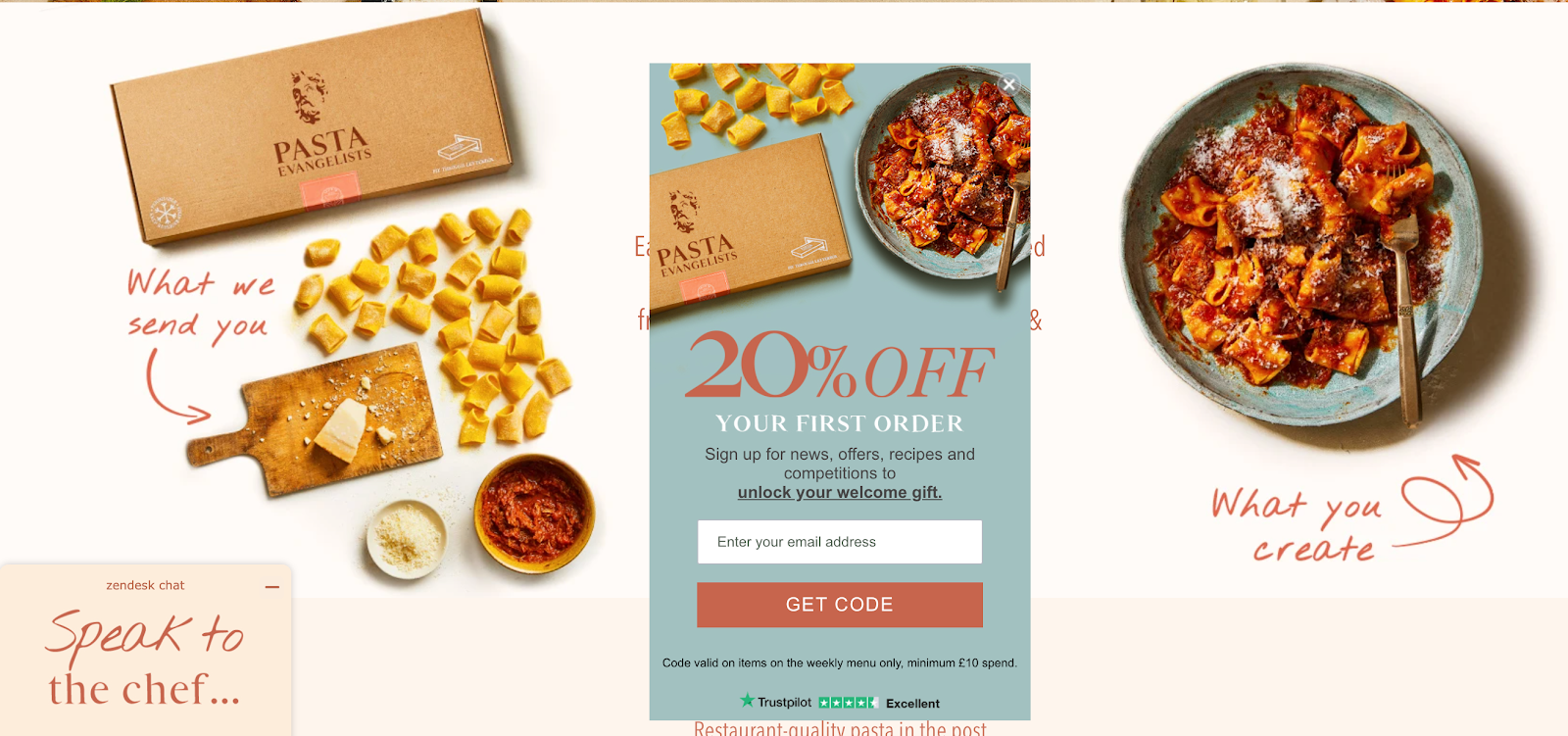Minimize the zendesk chat widget
Image resolution: width=1568 pixels, height=736 pixels.
pos(272,586)
